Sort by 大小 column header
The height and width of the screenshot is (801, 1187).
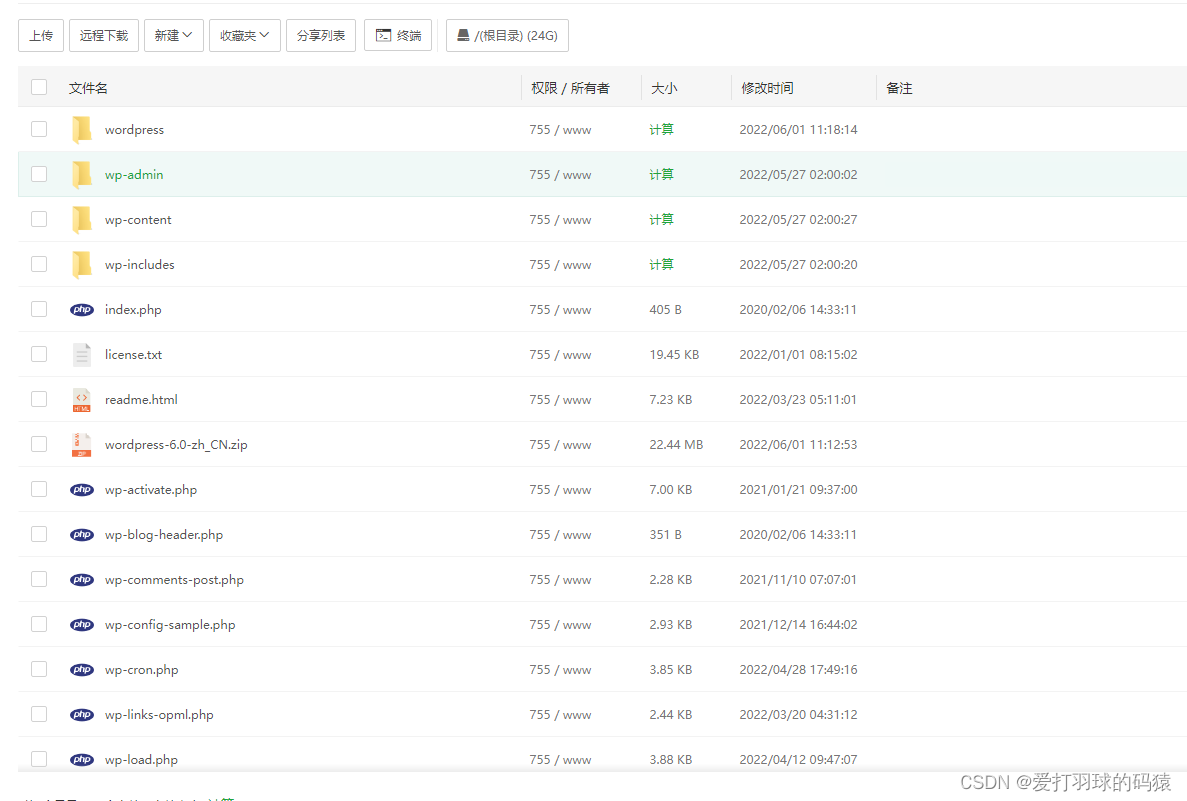coord(664,88)
